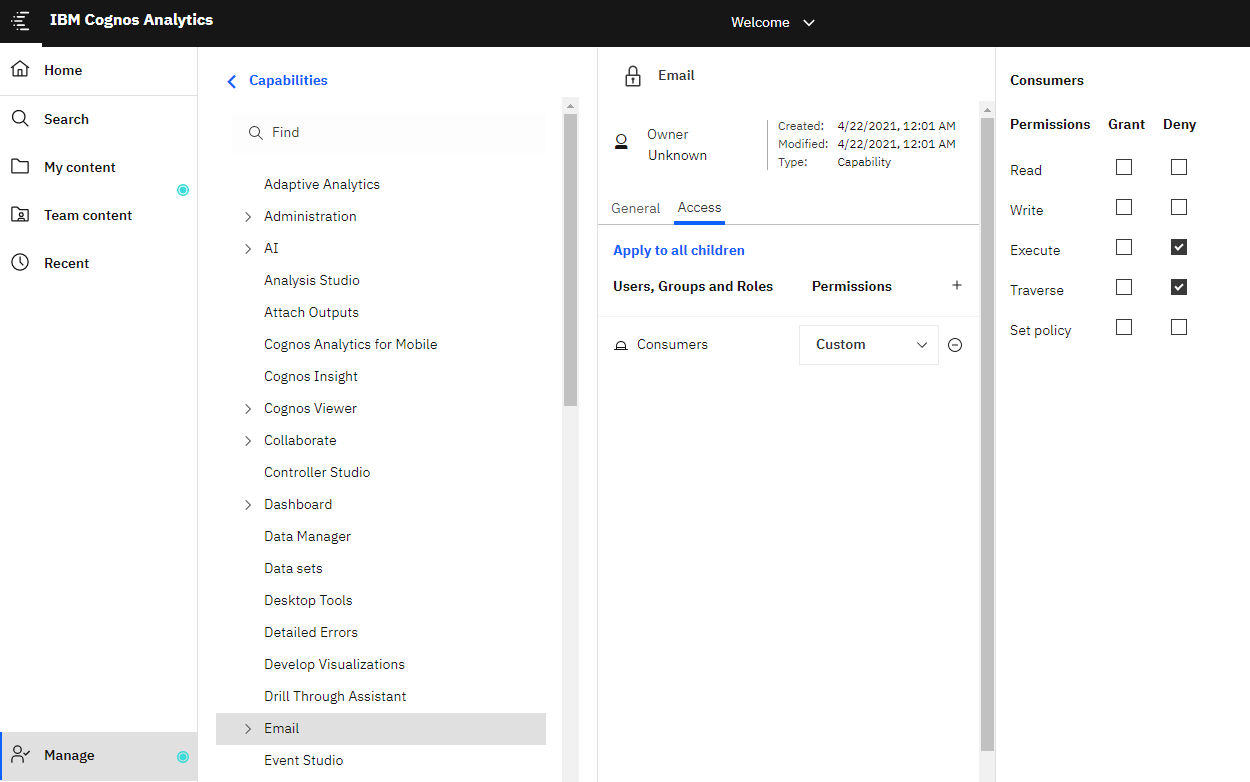Click the Owner person icon
The height and width of the screenshot is (782, 1250).
click(621, 142)
